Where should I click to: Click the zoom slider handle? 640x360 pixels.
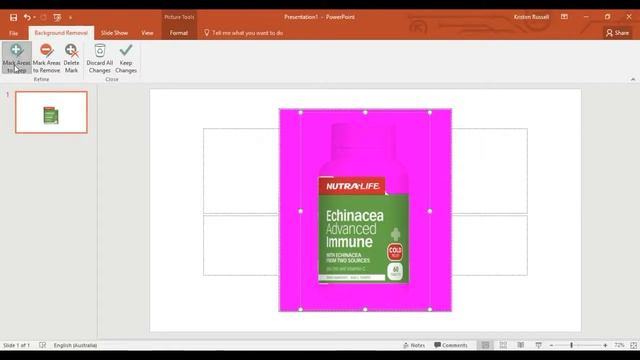tap(571, 345)
